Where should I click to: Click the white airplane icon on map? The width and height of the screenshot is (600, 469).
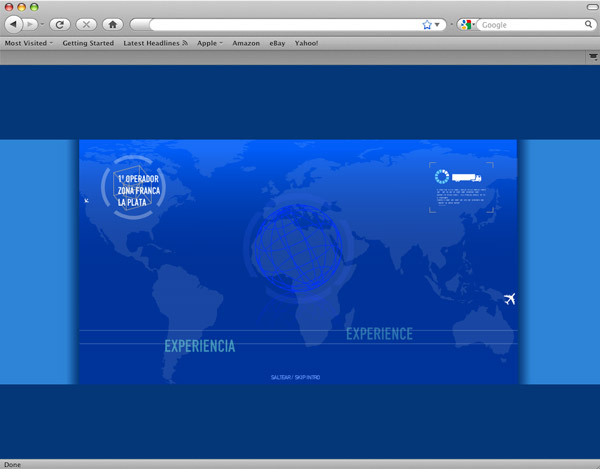tap(509, 298)
